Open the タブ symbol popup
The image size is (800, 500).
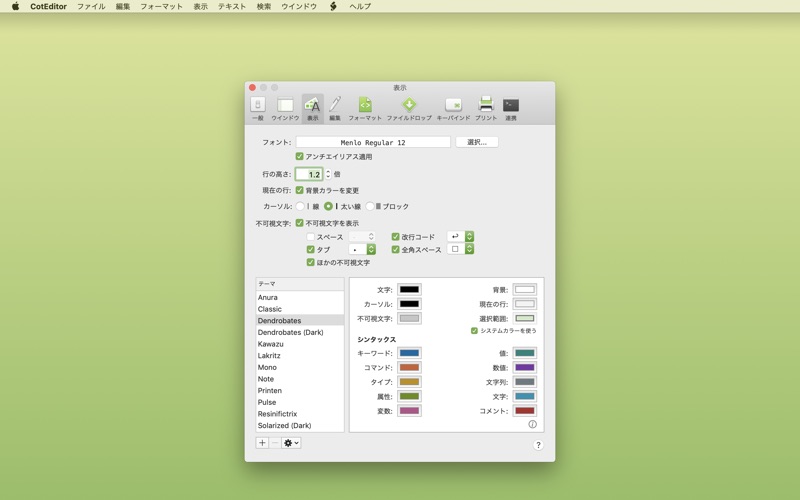(x=362, y=249)
